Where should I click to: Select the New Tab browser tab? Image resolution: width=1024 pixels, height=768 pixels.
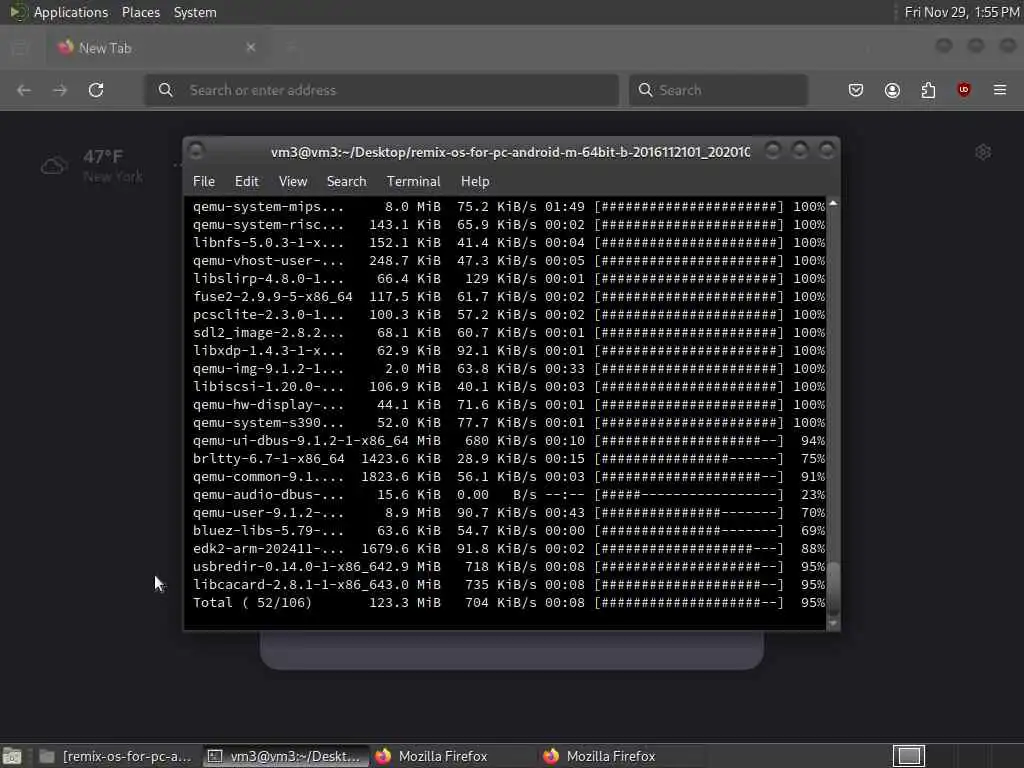(x=157, y=48)
